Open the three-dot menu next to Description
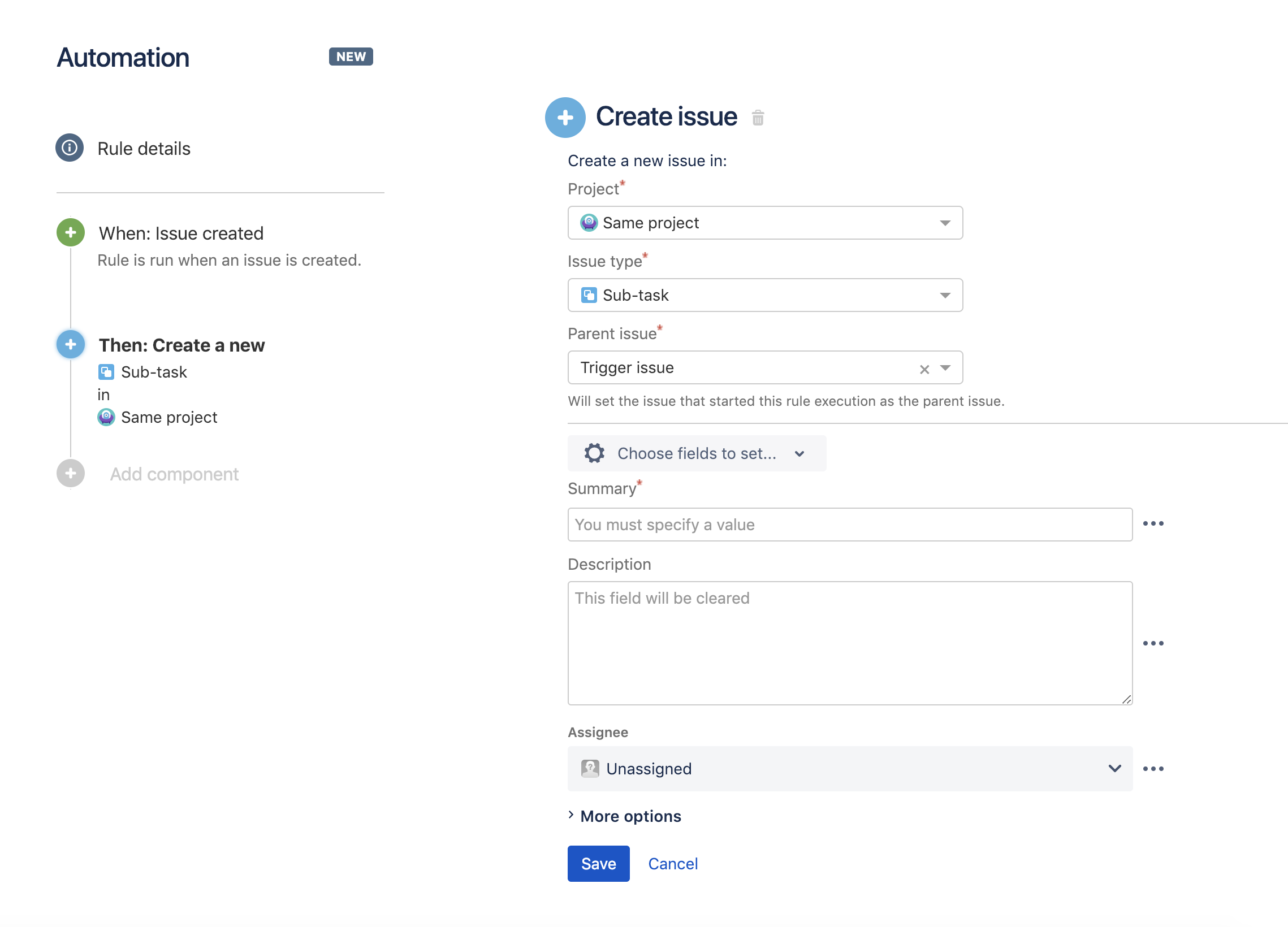 [1153, 644]
